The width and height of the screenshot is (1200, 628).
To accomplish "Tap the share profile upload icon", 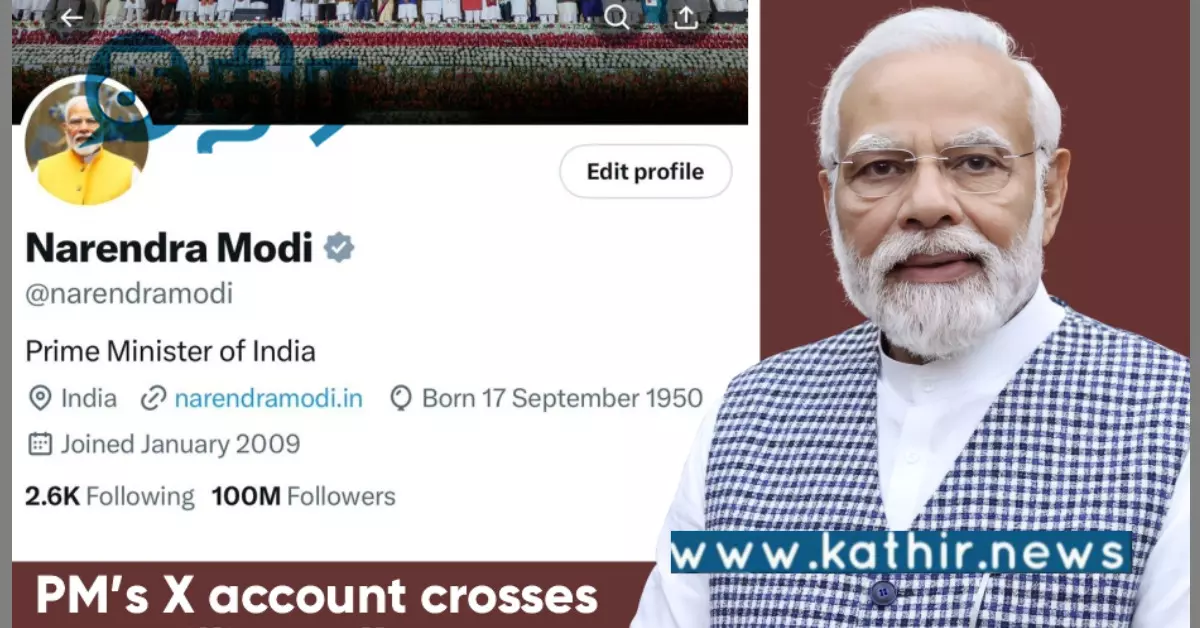I will point(685,17).
